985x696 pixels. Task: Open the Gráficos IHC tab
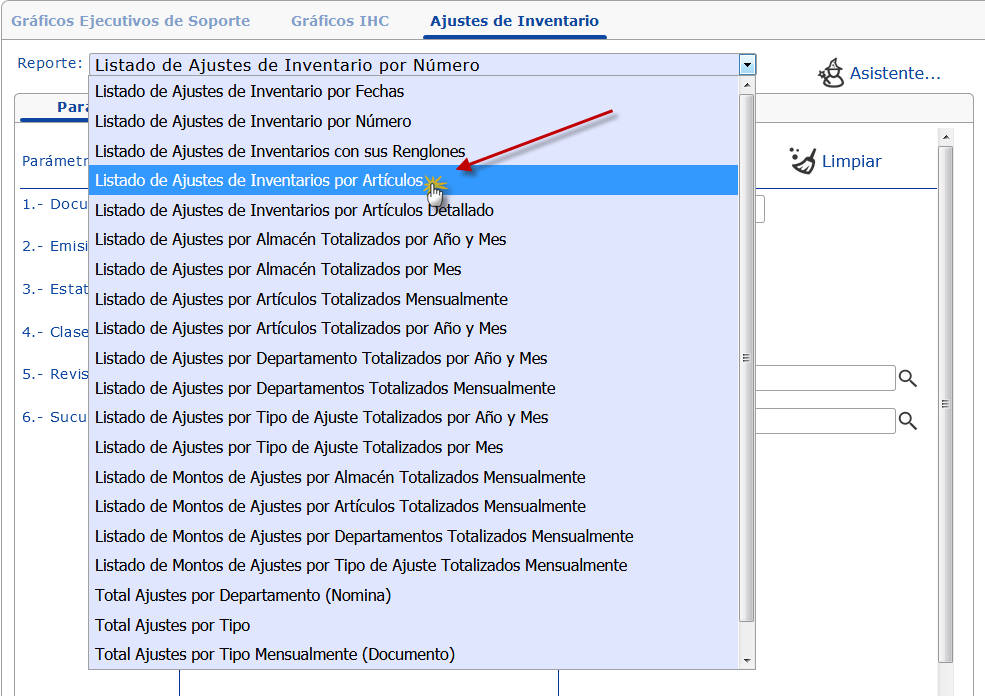coord(340,20)
